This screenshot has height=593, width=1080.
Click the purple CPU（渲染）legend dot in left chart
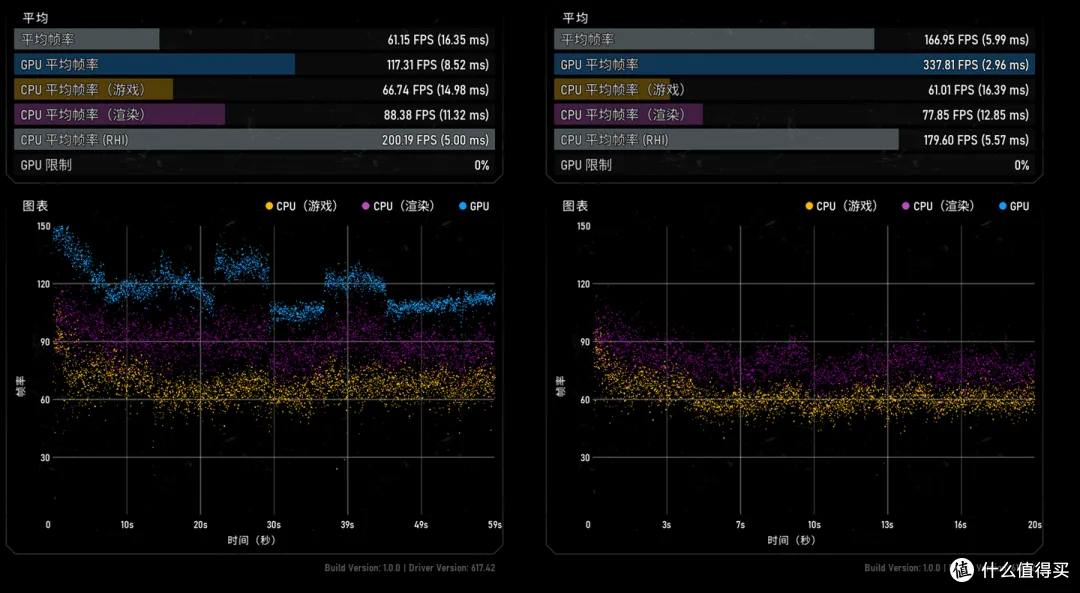pos(366,206)
